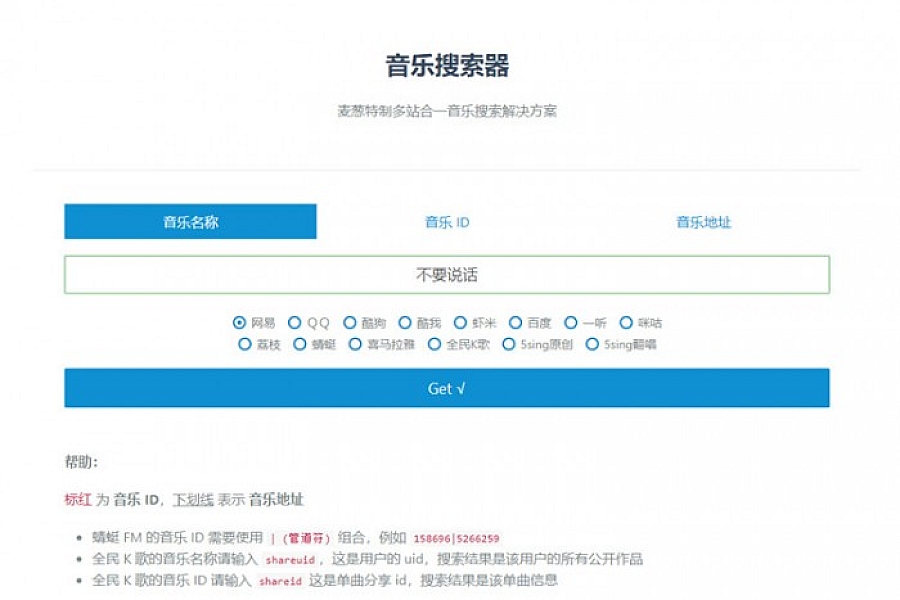Click the 音乐搜索器 page title
This screenshot has height=600, width=900.
tap(447, 66)
